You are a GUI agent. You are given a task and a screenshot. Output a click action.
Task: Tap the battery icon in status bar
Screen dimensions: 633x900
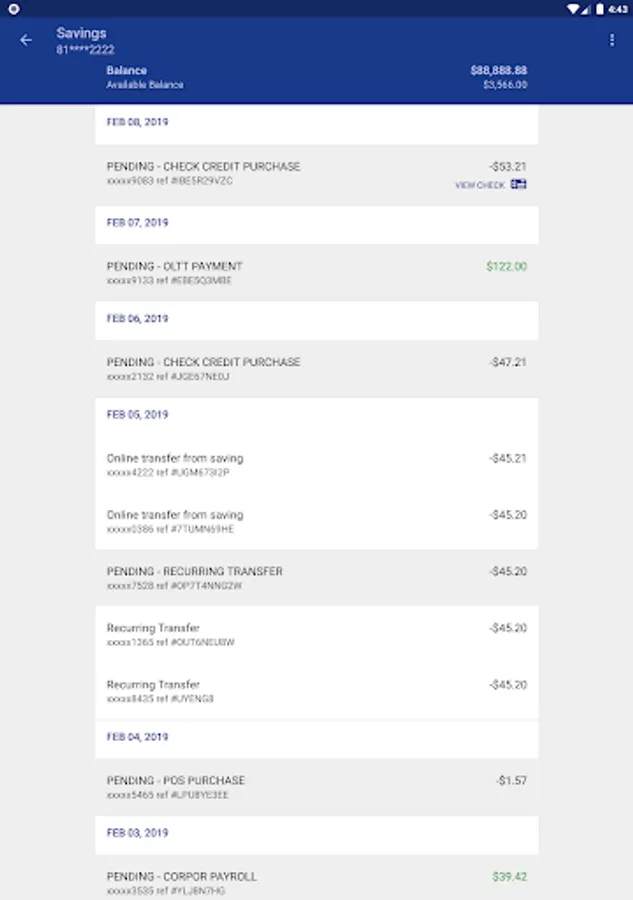click(x=598, y=8)
